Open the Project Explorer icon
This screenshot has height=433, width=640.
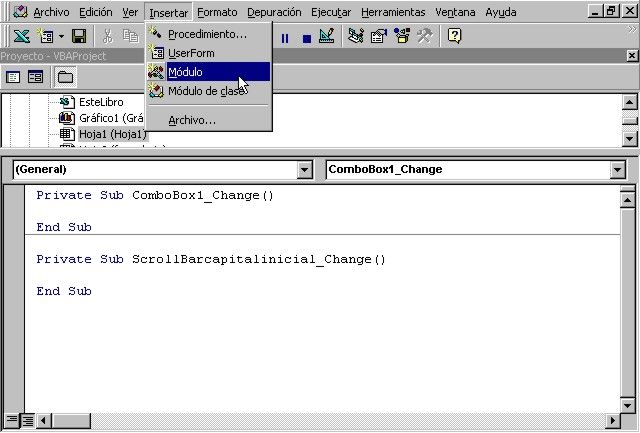pos(356,36)
